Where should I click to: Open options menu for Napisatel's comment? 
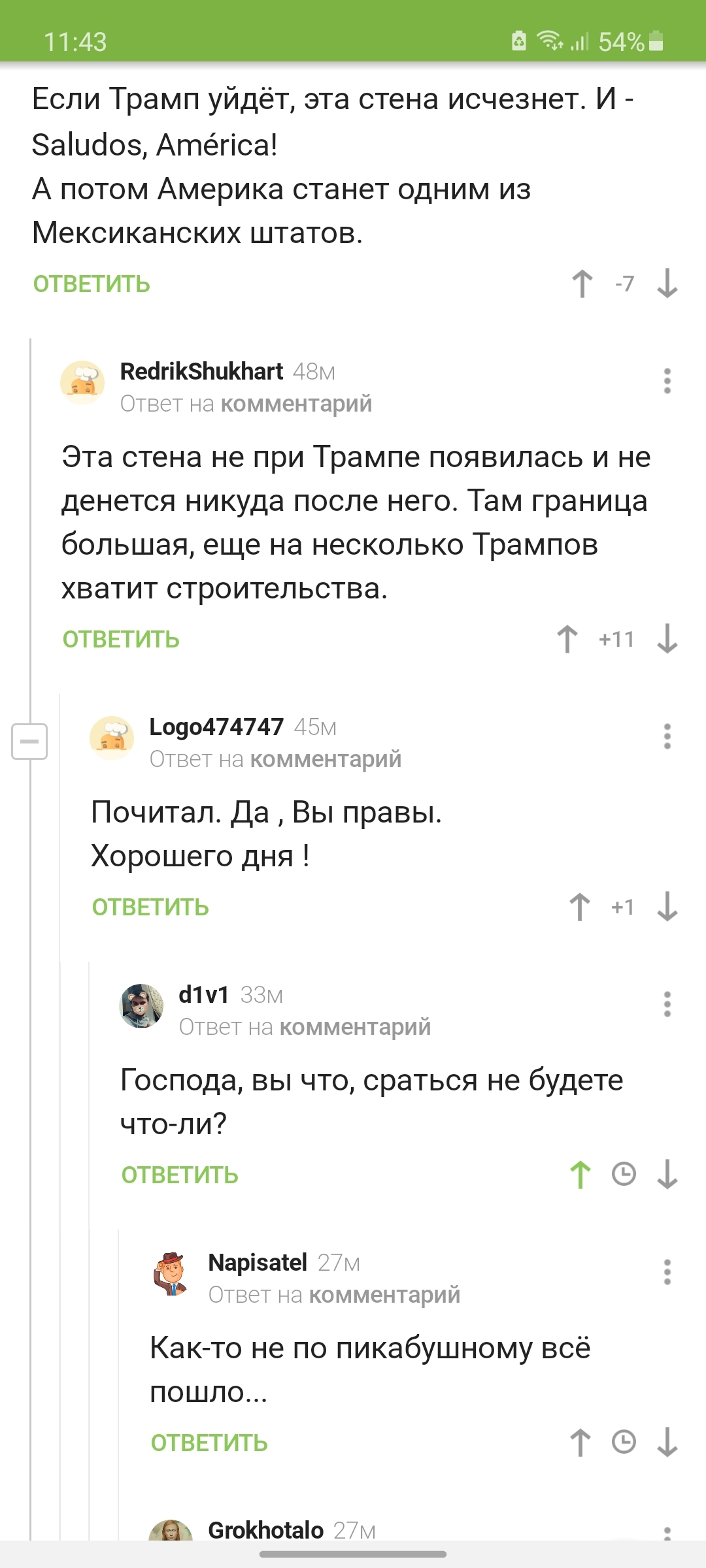[x=667, y=1272]
